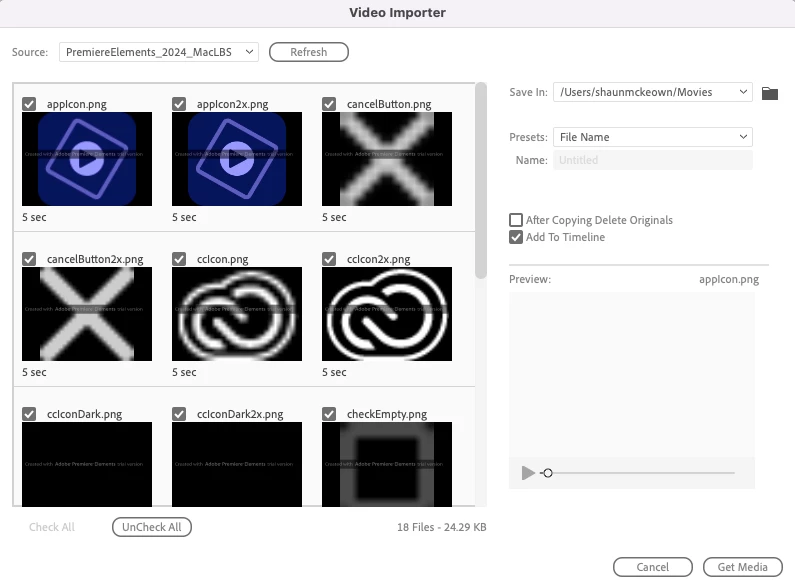Click the Name input field
Image resolution: width=795 pixels, height=587 pixels.
pyautogui.click(x=653, y=160)
